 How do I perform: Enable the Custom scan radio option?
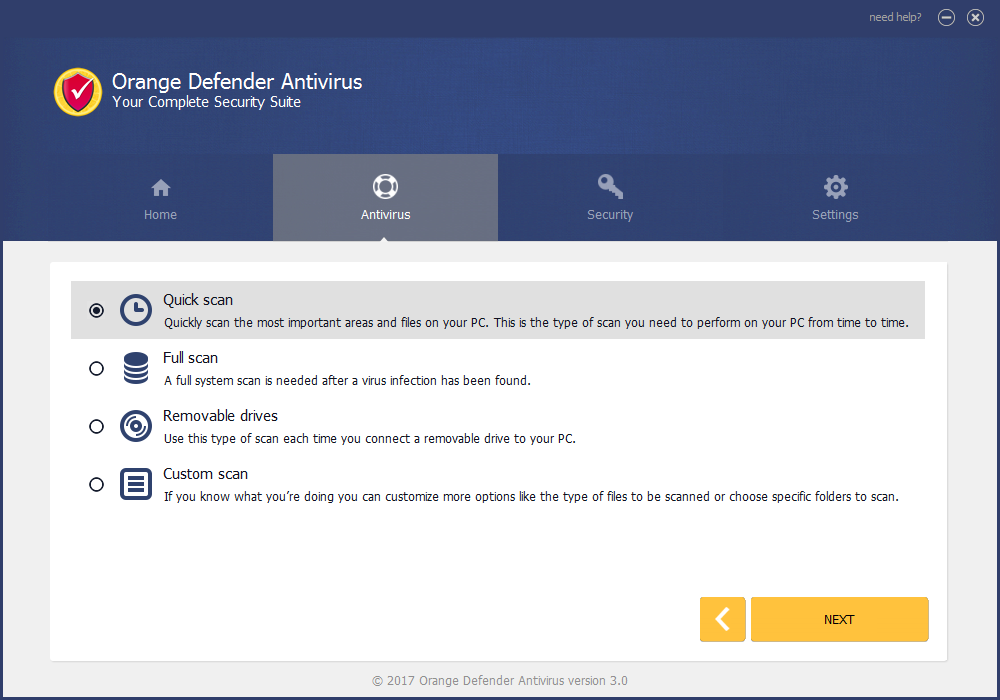click(x=96, y=484)
